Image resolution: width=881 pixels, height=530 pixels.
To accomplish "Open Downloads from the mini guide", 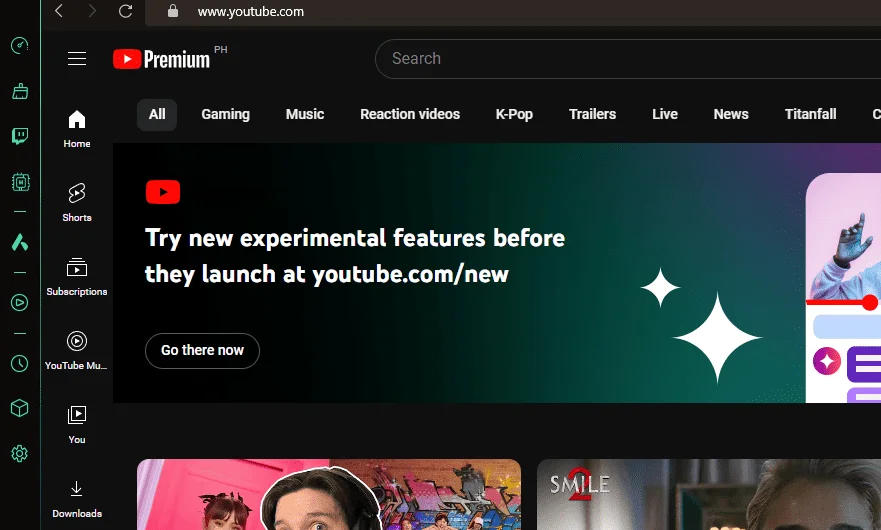I will pyautogui.click(x=77, y=499).
